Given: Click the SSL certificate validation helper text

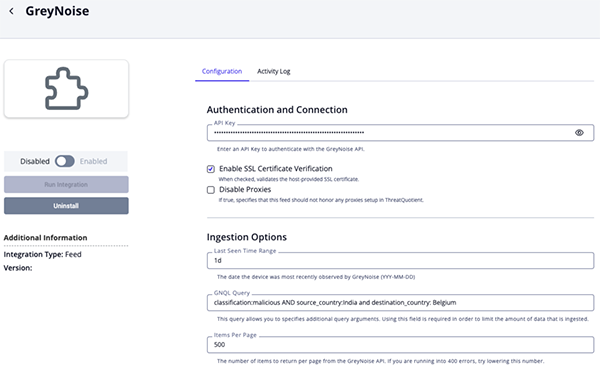Looking at the screenshot, I should [x=289, y=179].
